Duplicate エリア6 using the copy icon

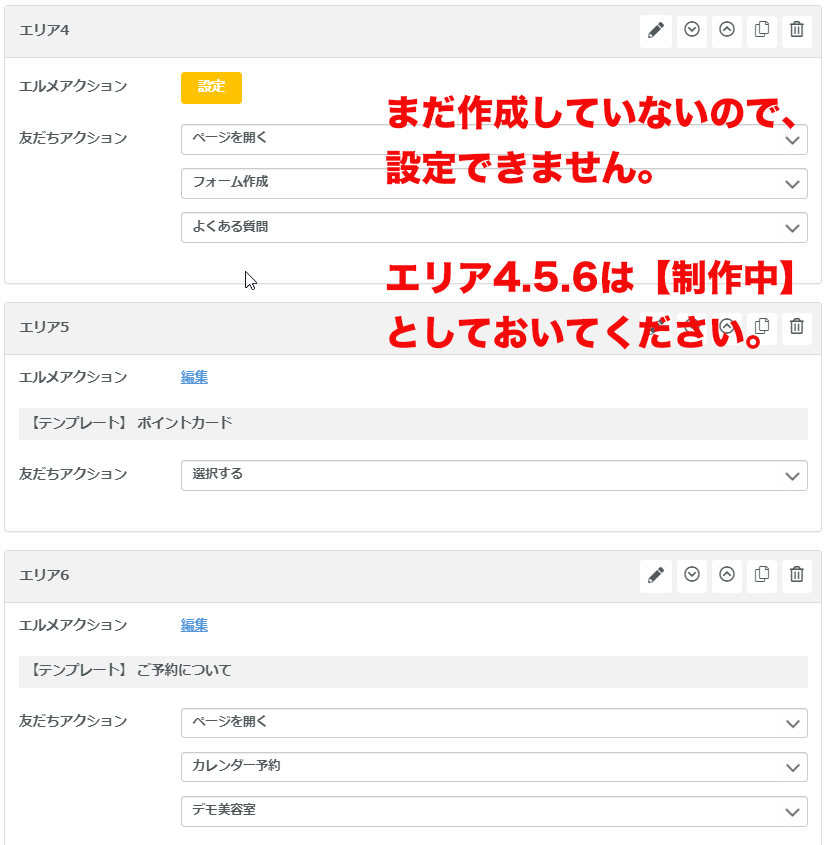point(762,575)
